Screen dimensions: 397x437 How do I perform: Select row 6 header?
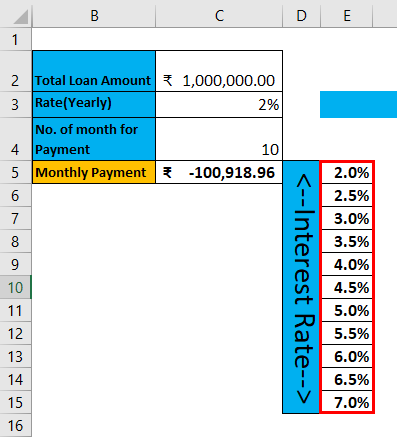pos(15,195)
